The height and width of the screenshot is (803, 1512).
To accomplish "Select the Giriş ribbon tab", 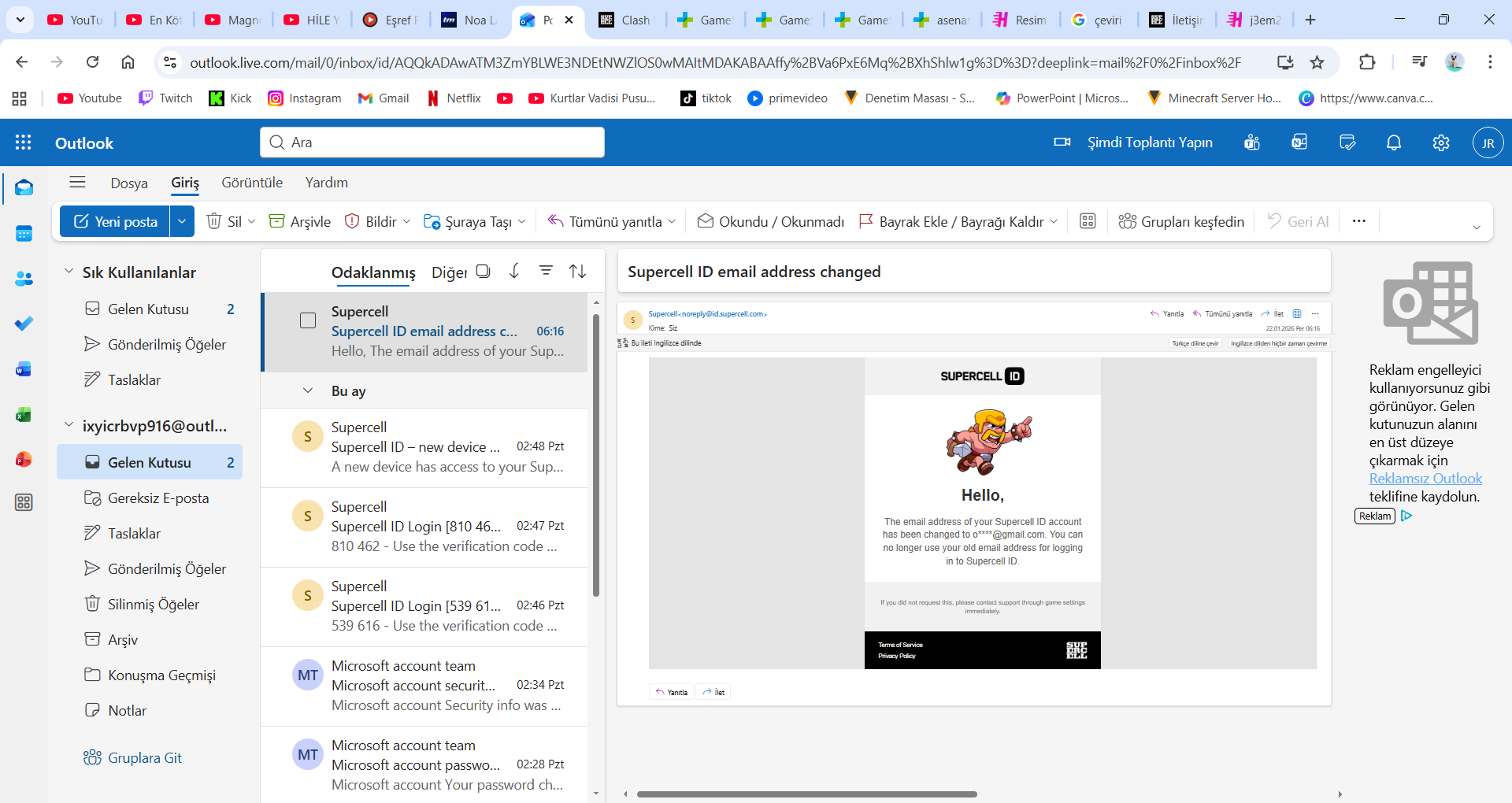I will point(185,183).
